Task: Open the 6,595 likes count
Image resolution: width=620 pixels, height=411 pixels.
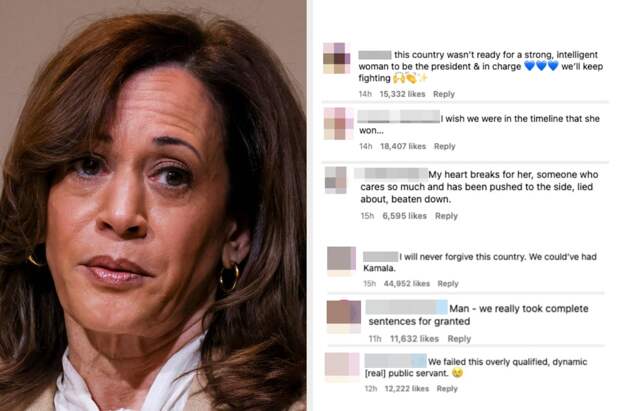Action: (405, 216)
